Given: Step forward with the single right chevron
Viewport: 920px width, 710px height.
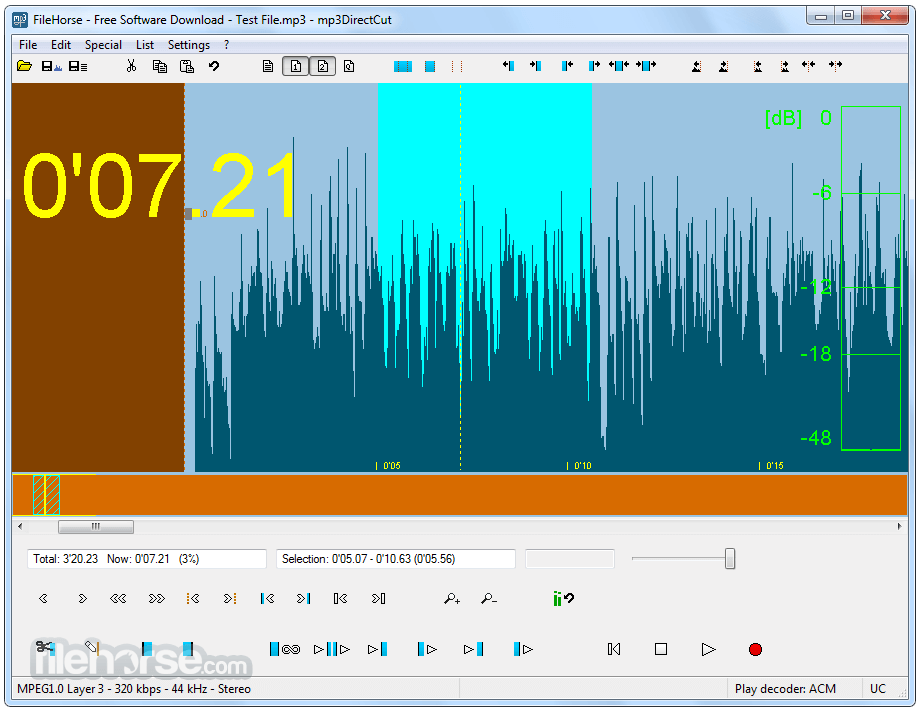Looking at the screenshot, I should 82,599.
